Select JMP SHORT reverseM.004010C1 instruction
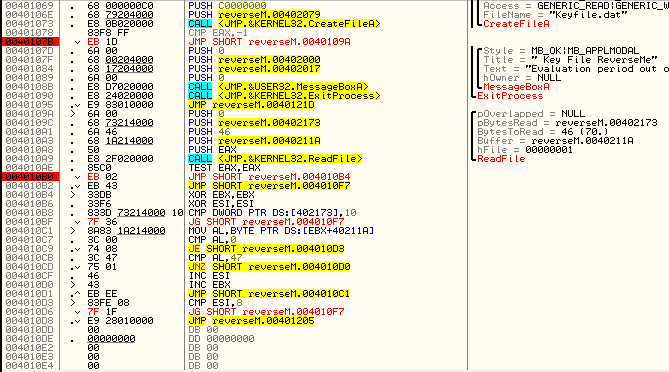This screenshot has height=372, width=669. [x=269, y=294]
